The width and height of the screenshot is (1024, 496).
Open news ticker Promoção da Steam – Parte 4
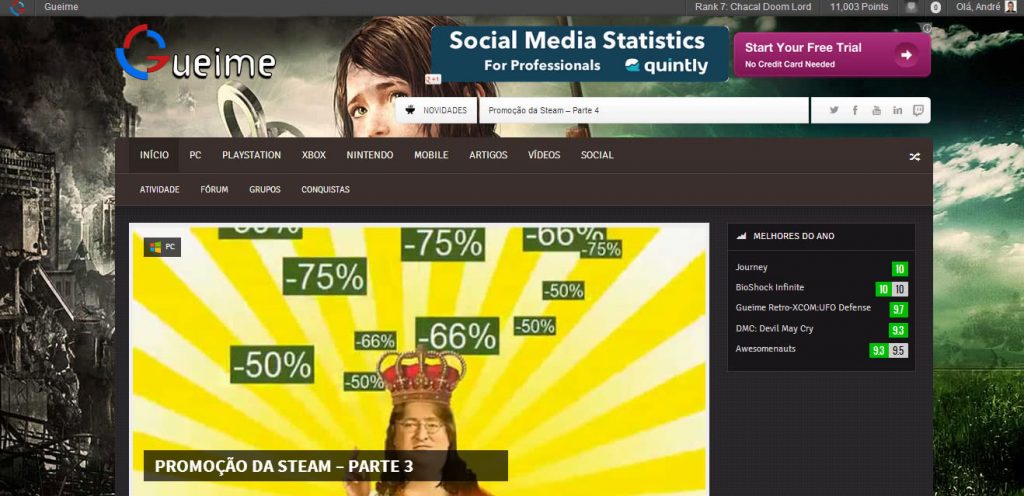543,110
